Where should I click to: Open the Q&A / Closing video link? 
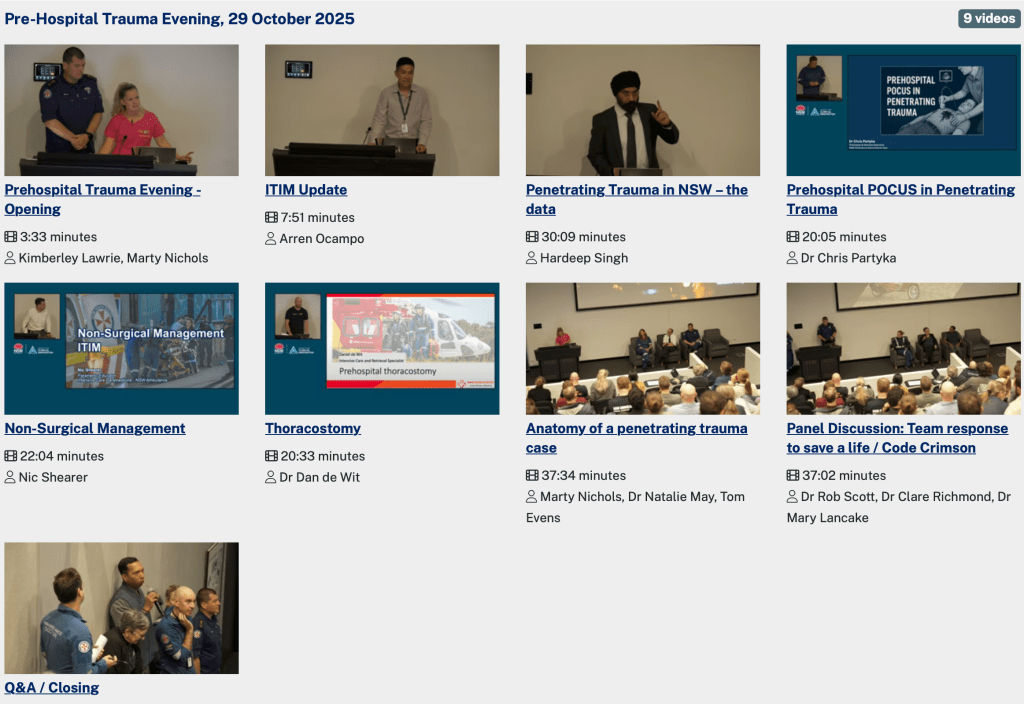click(52, 688)
